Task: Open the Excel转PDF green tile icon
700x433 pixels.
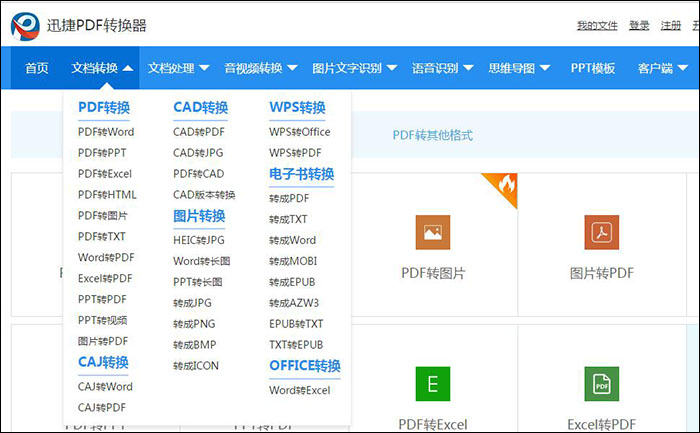Action: point(601,384)
